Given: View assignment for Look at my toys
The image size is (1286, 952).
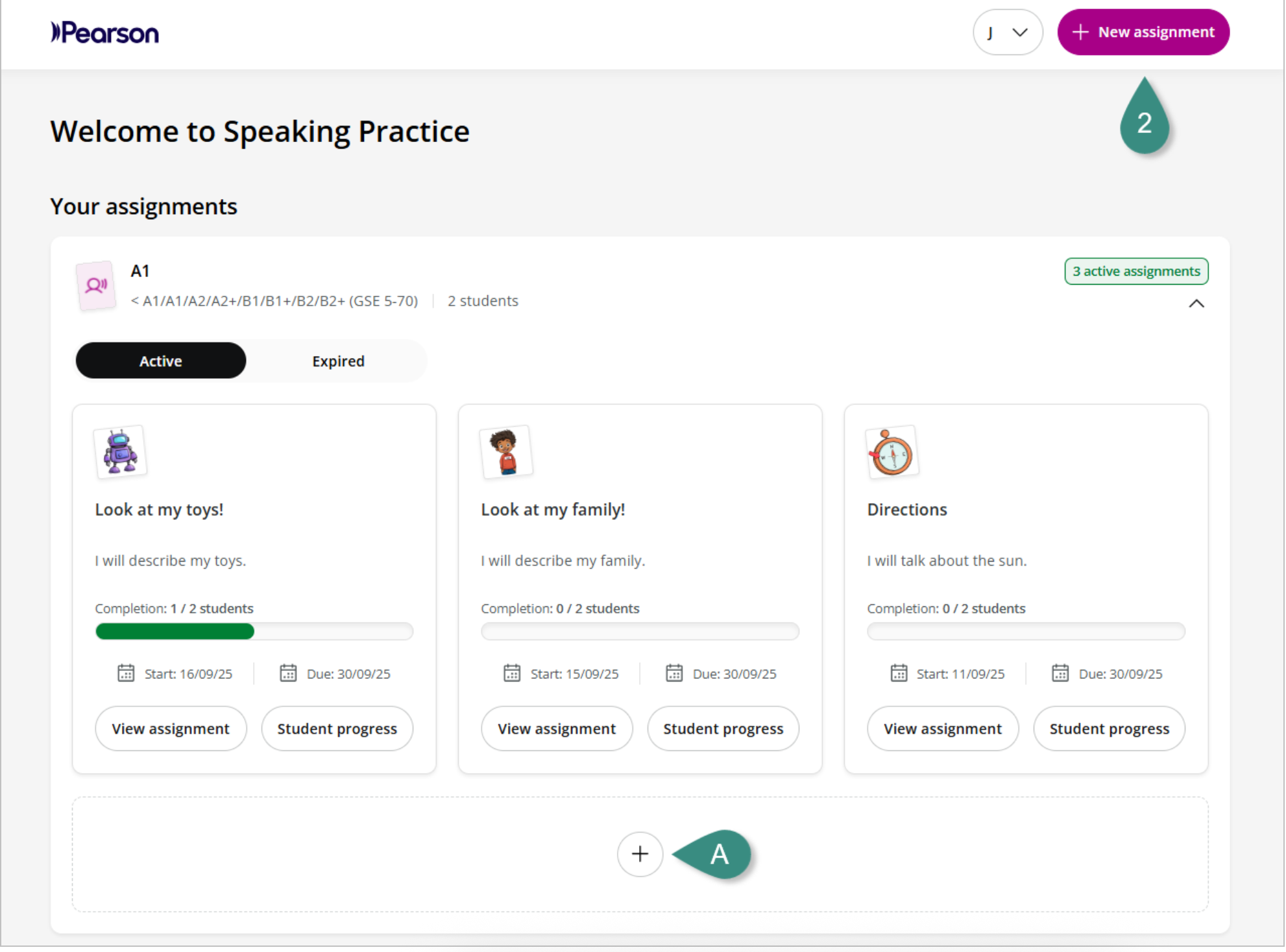Looking at the screenshot, I should [171, 729].
